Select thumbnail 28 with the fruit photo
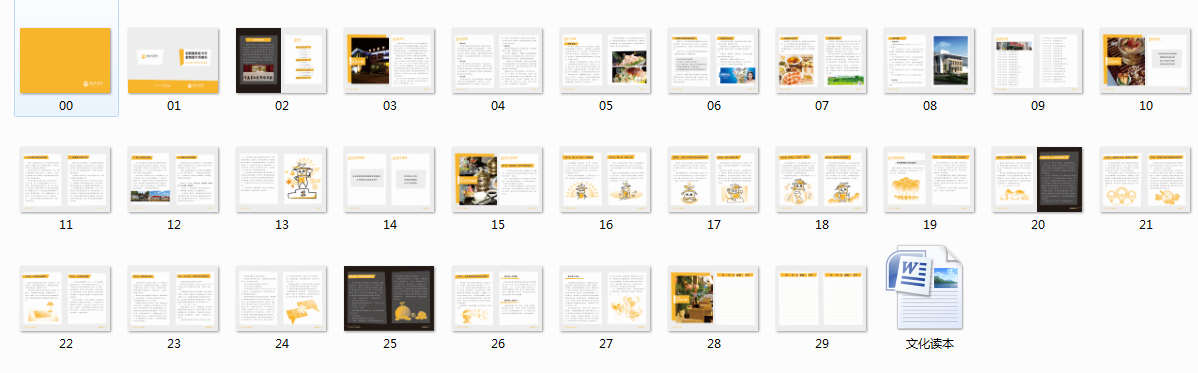This screenshot has height=373, width=1198. coord(714,299)
